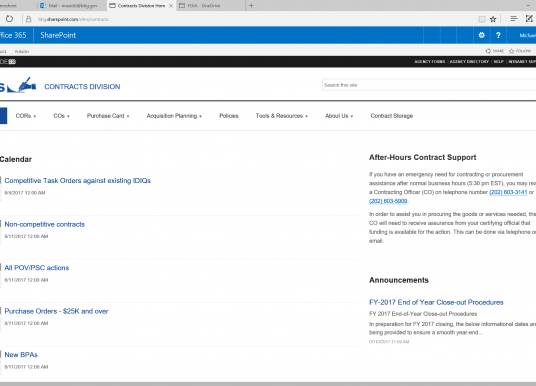Screen dimensions: 536x386
Task: Open the user account name menu
Action: coord(527,35)
